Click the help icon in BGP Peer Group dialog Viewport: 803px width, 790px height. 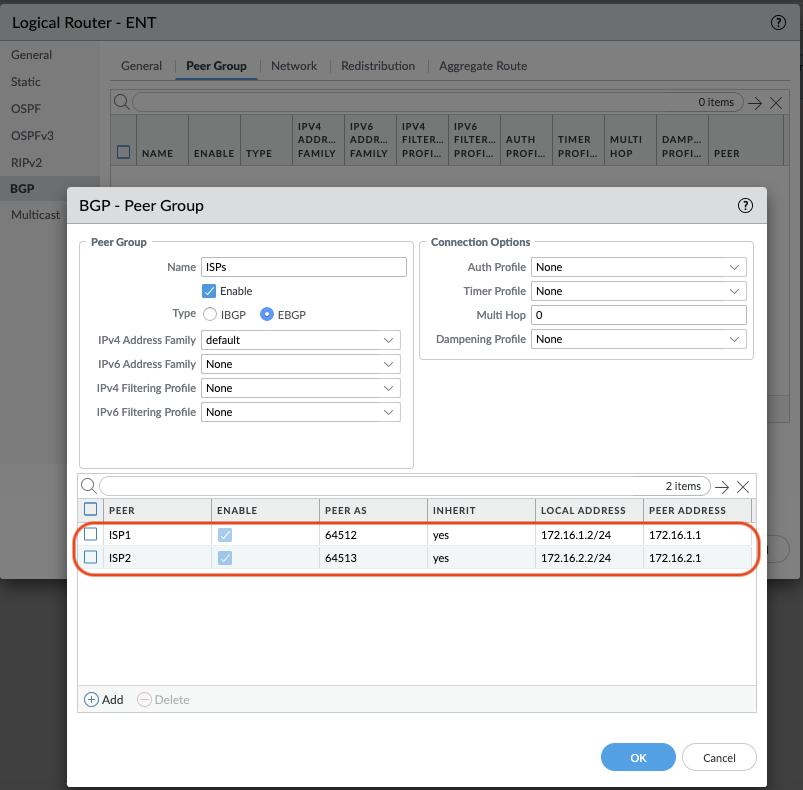click(744, 206)
